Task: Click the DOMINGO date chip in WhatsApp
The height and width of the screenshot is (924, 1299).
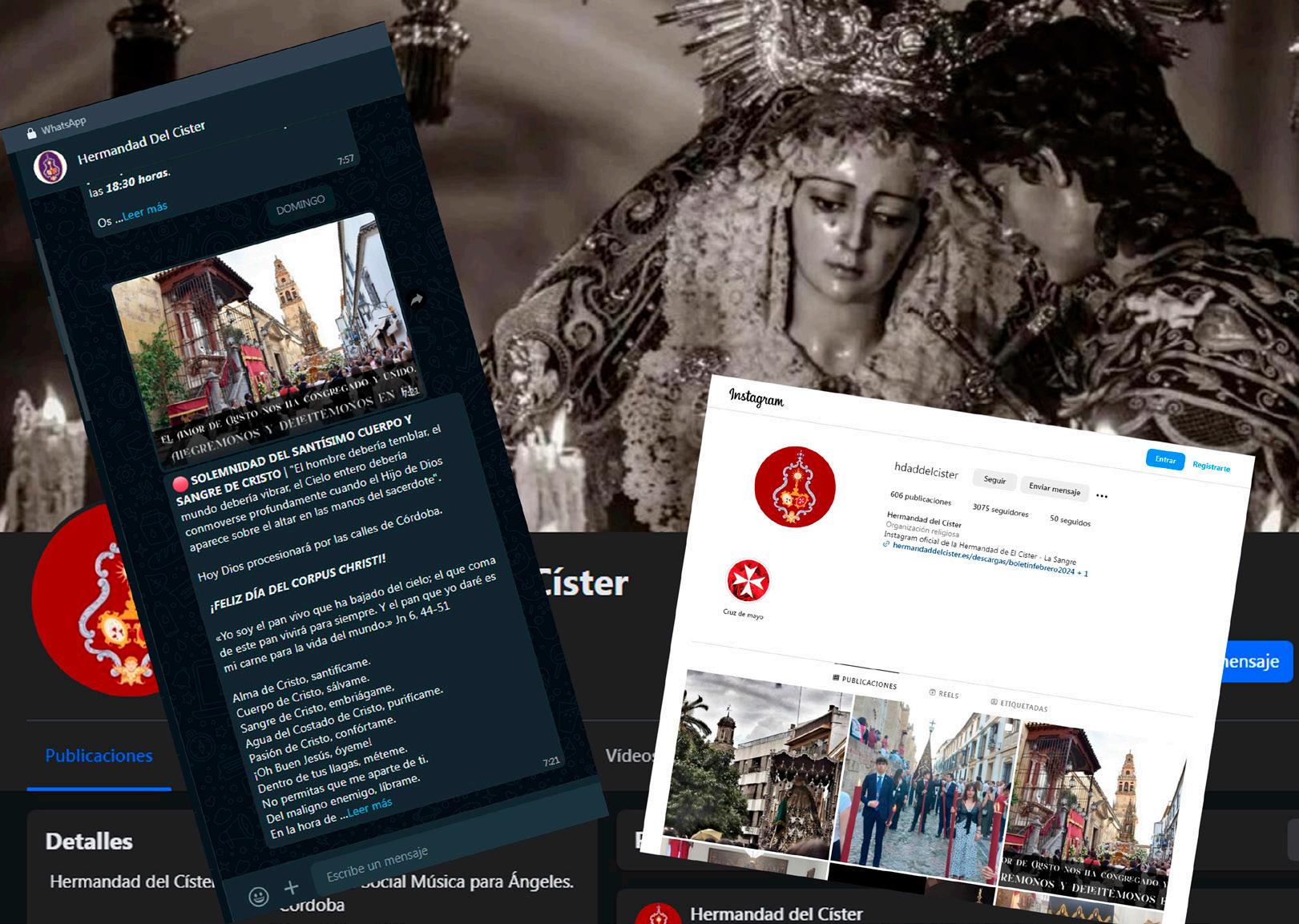Action: pos(301,204)
